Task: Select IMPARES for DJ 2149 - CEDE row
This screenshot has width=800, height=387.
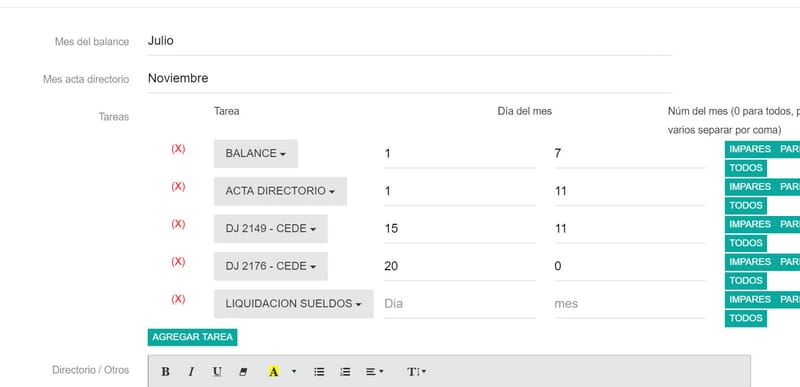Action: [x=749, y=224]
